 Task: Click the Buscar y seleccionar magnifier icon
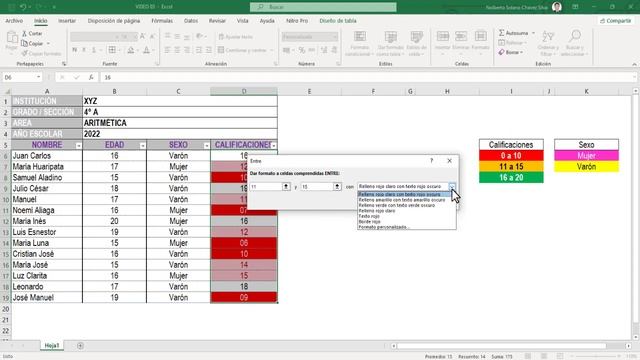(574, 36)
